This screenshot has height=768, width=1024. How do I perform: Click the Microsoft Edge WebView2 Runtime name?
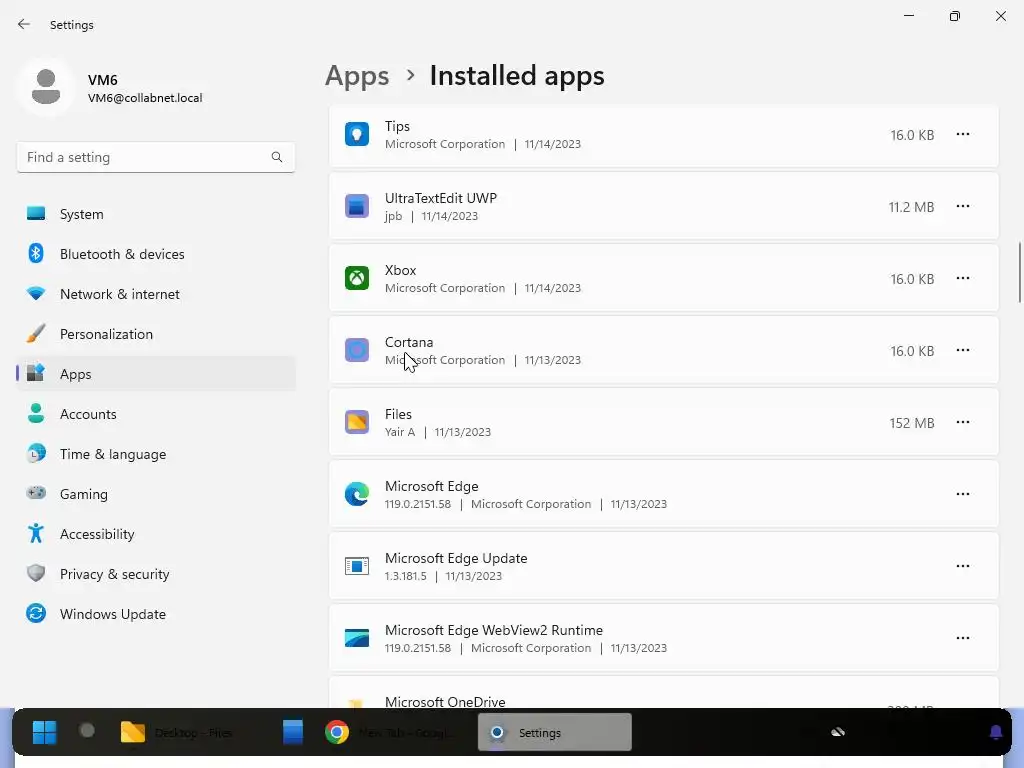tap(494, 630)
